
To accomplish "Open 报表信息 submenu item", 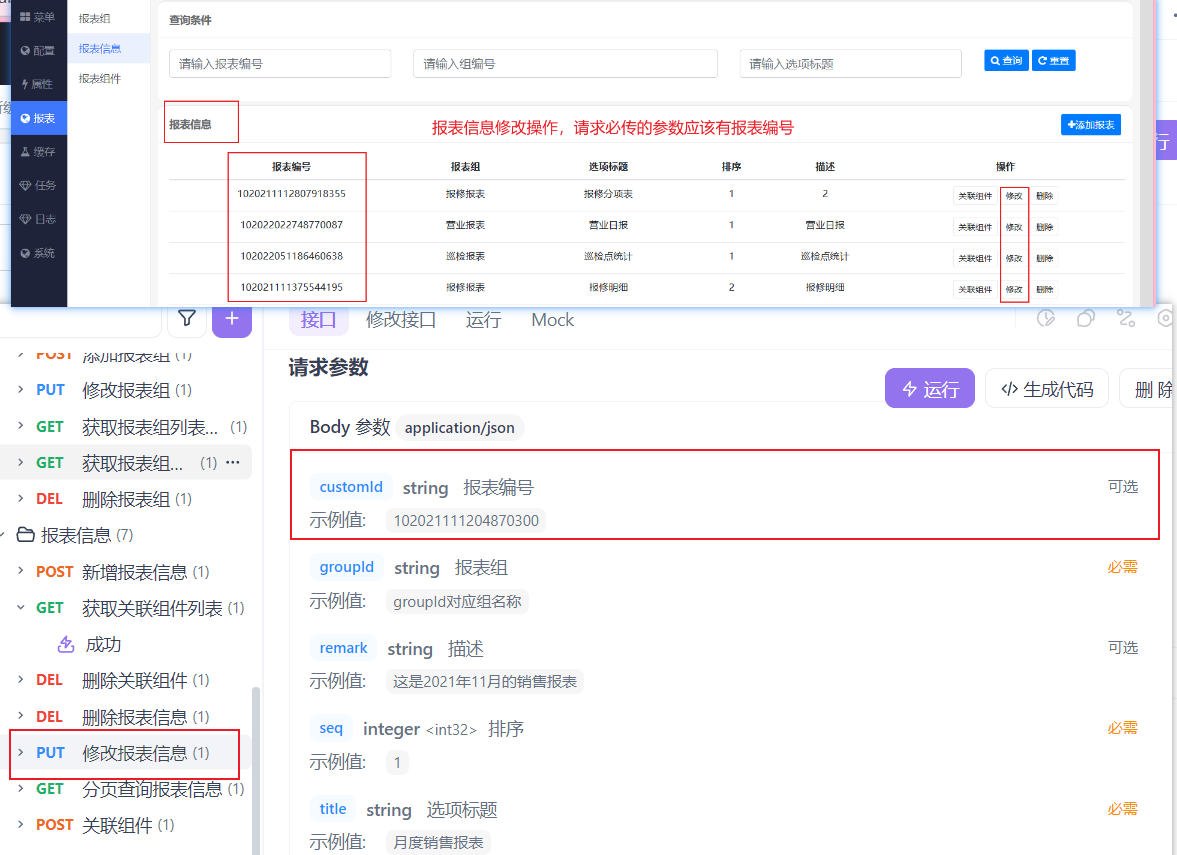I will pos(100,48).
